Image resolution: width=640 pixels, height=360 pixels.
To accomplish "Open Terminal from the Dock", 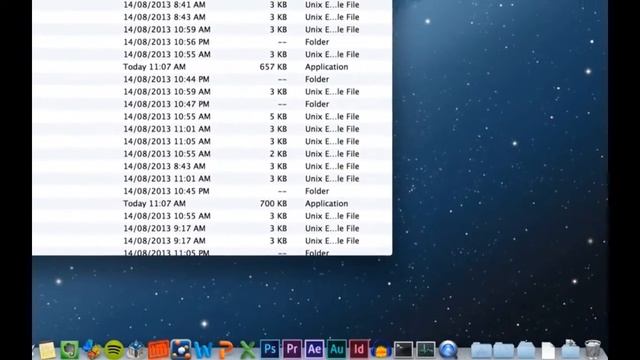I will (403, 350).
